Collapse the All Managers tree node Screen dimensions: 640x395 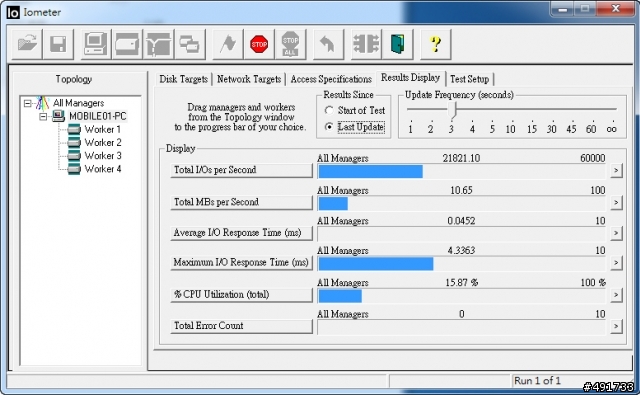pos(27,104)
